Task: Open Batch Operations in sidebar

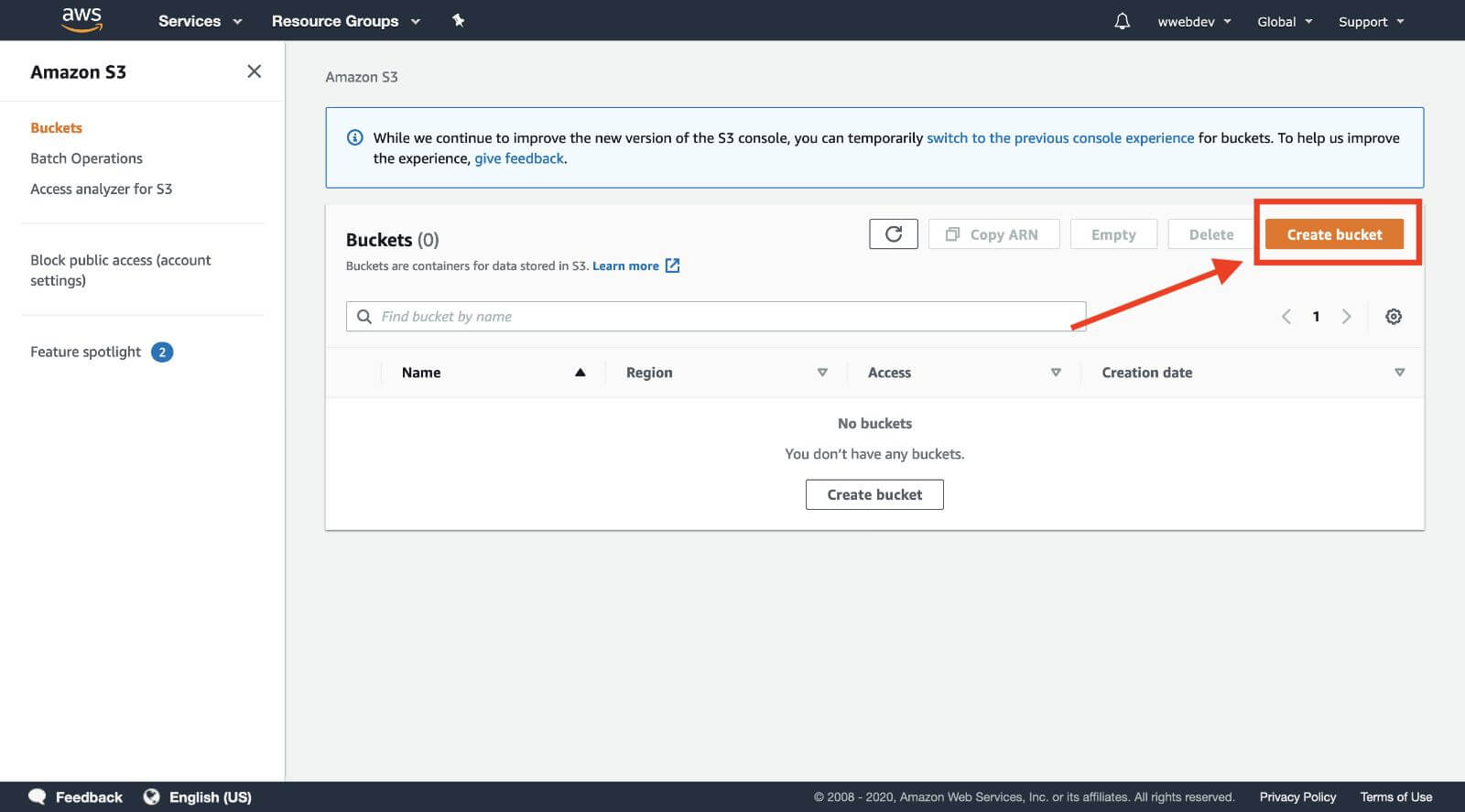Action: (x=86, y=158)
